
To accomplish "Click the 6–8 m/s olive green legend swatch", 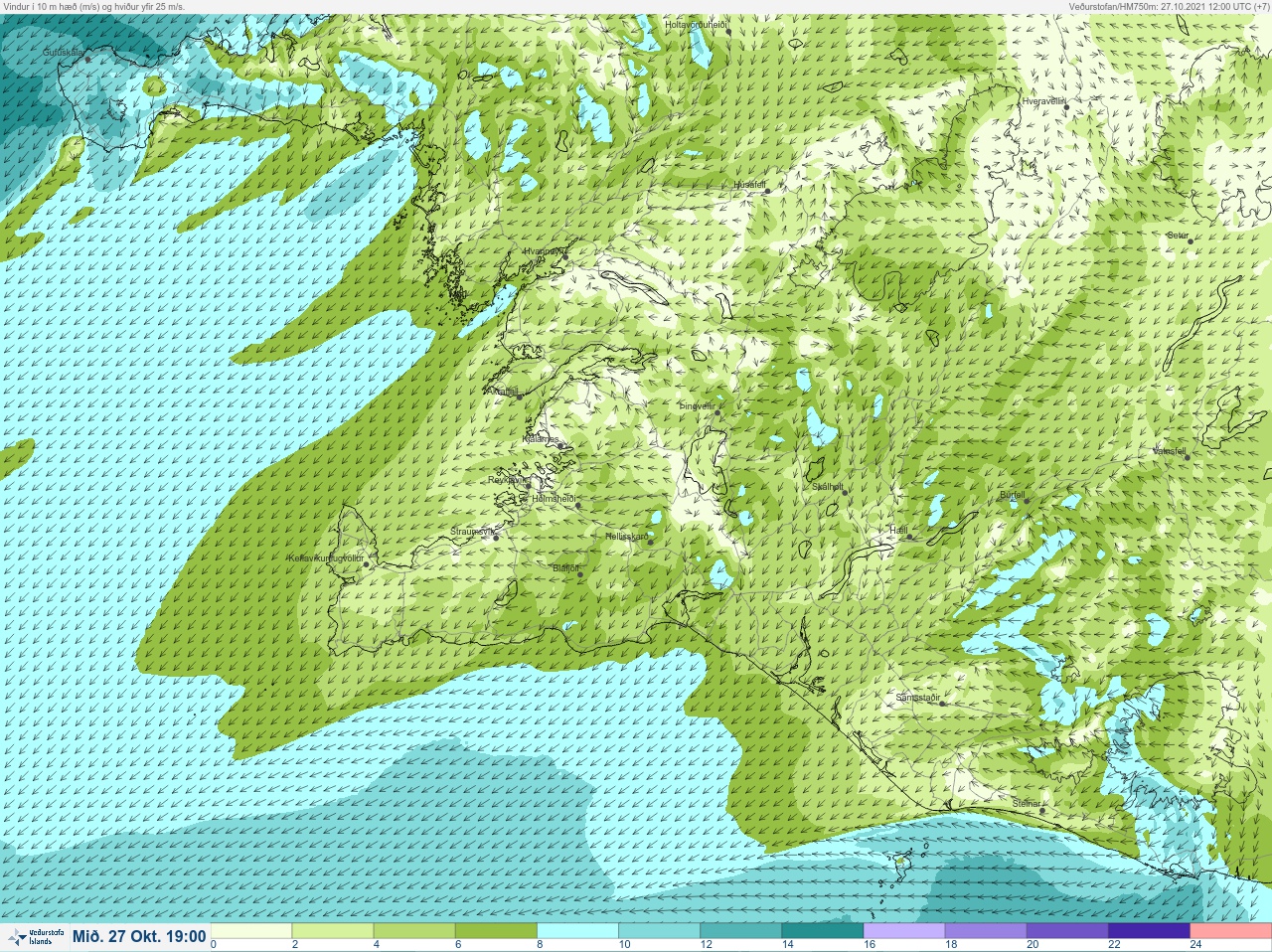I will tap(497, 930).
